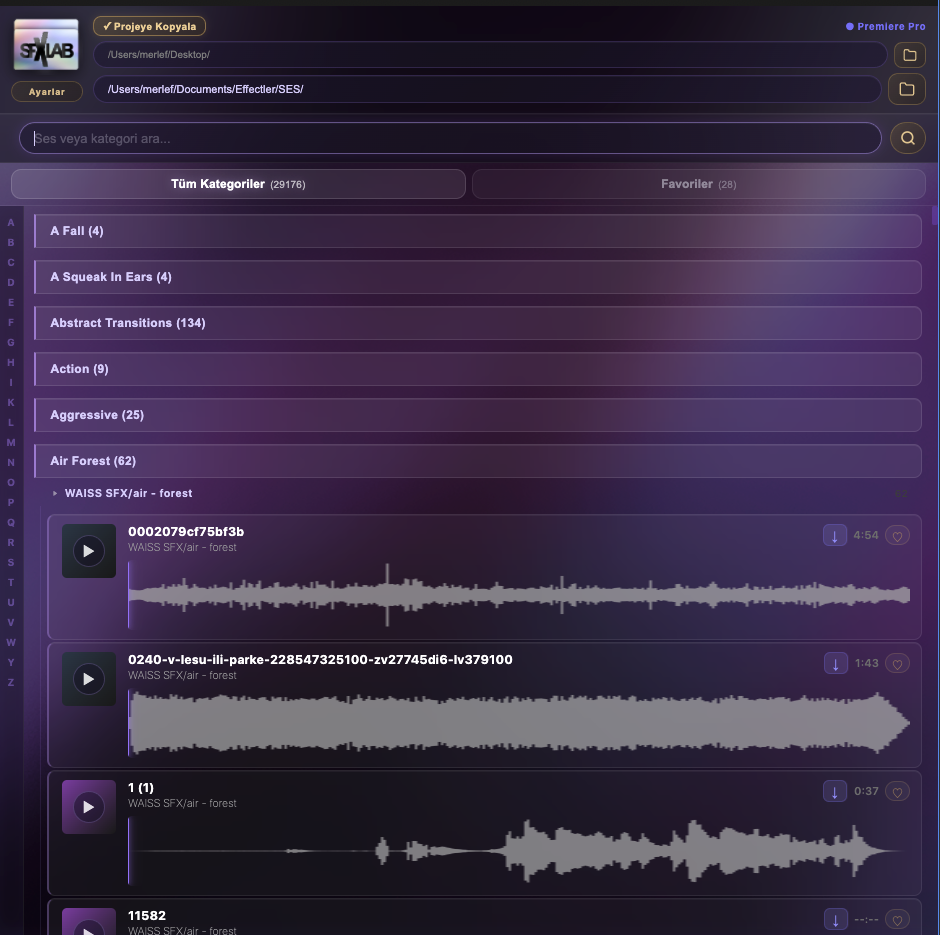Browse for the Desktop path folder
The height and width of the screenshot is (935, 940).
click(x=909, y=55)
